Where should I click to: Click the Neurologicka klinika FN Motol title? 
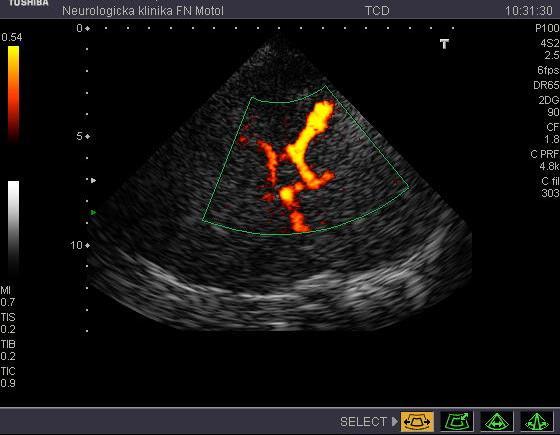[x=143, y=11]
